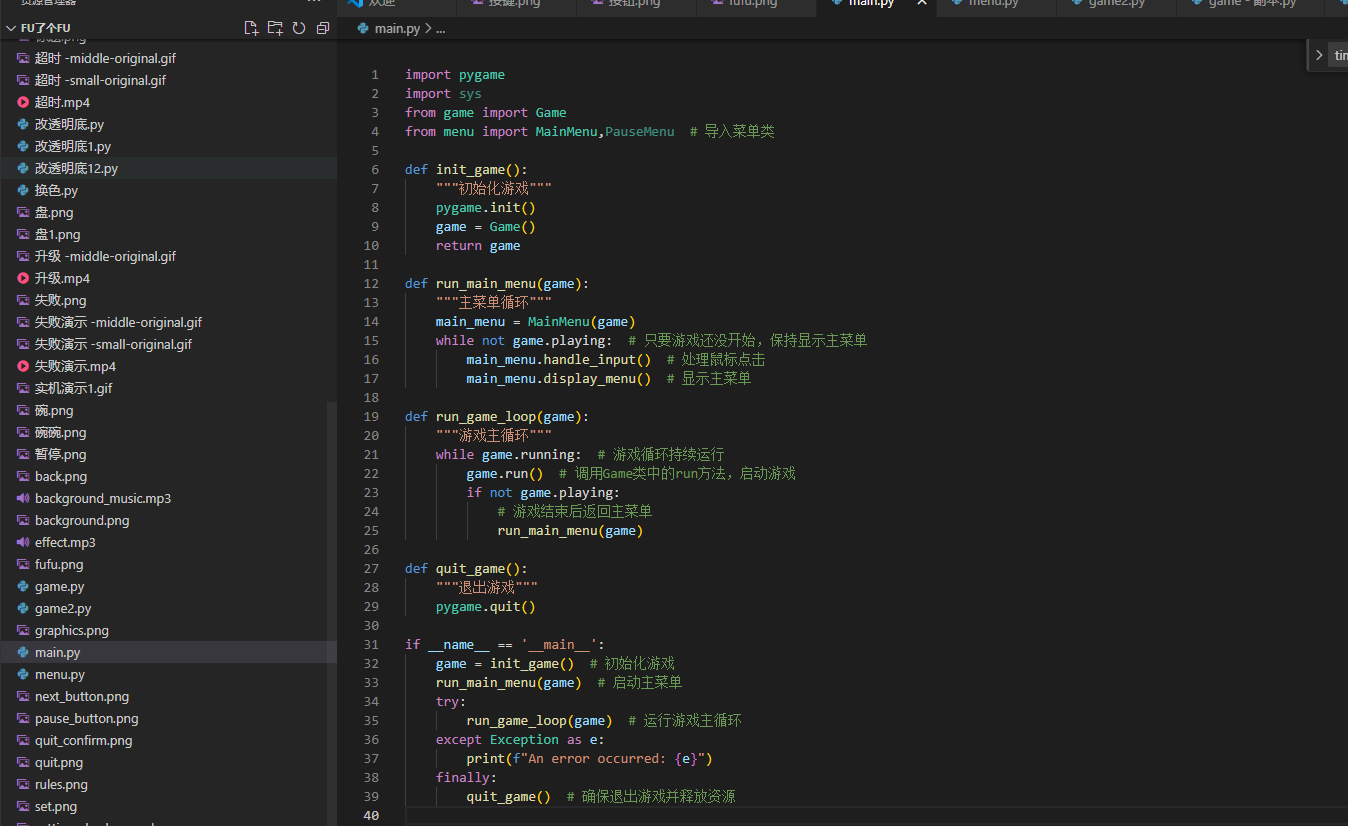Click line number 31 in the gutter

point(372,645)
